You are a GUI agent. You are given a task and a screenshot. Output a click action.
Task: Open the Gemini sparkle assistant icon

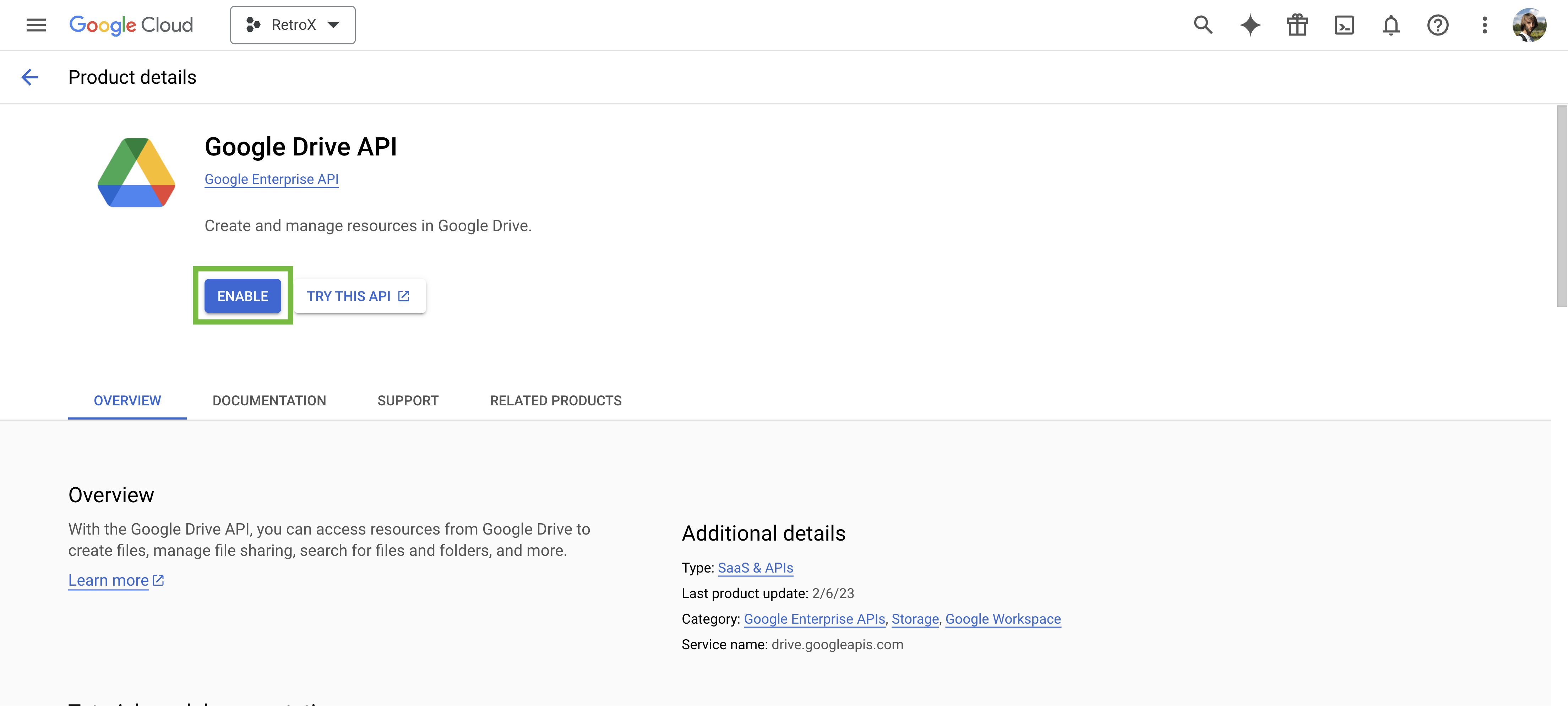[x=1250, y=25]
